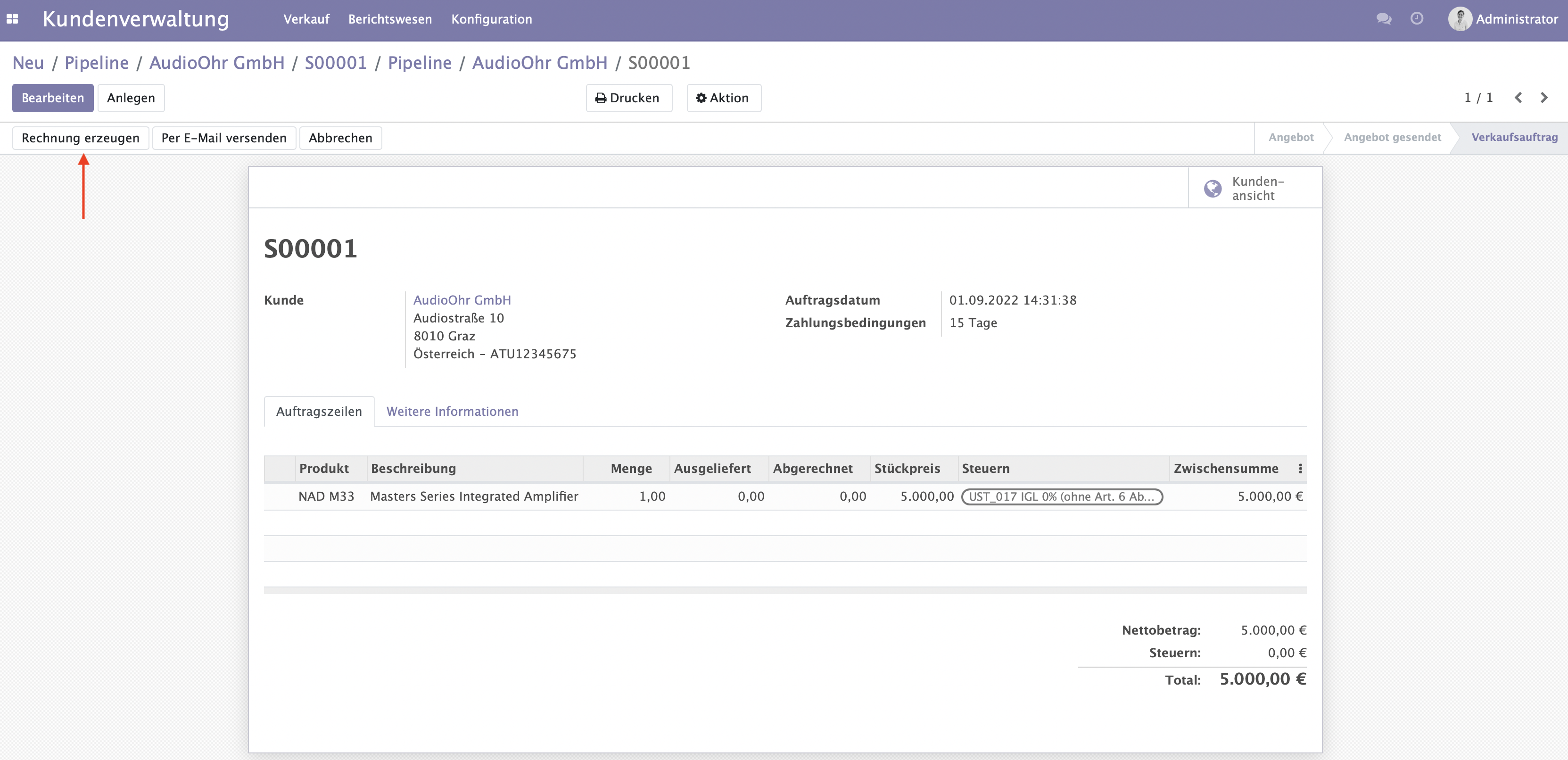Screen dimensions: 1568x760
Task: Go to S00001 breadcrumb link
Action: click(336, 63)
